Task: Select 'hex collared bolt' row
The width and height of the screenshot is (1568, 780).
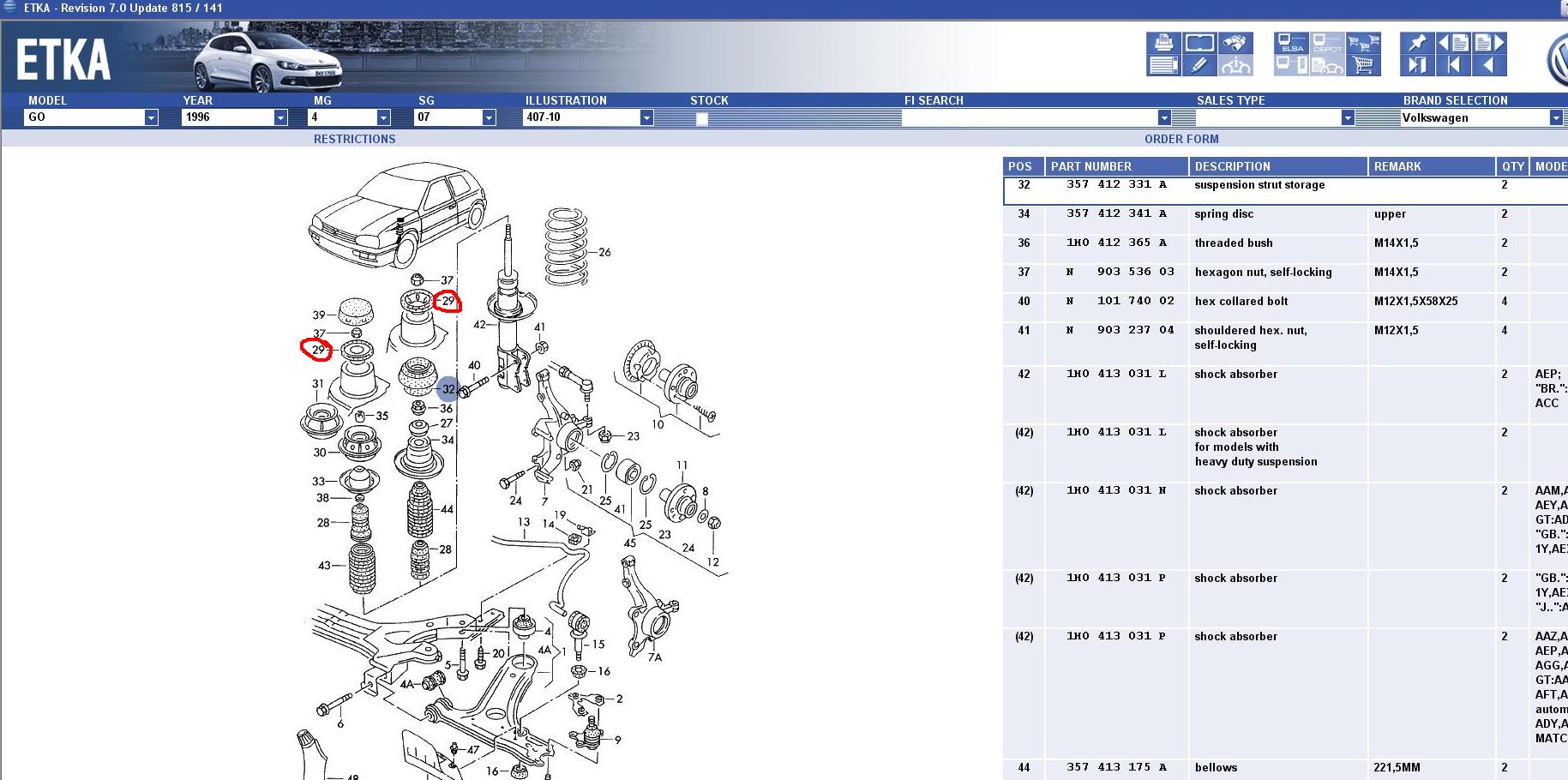Action: pyautogui.click(x=1285, y=307)
